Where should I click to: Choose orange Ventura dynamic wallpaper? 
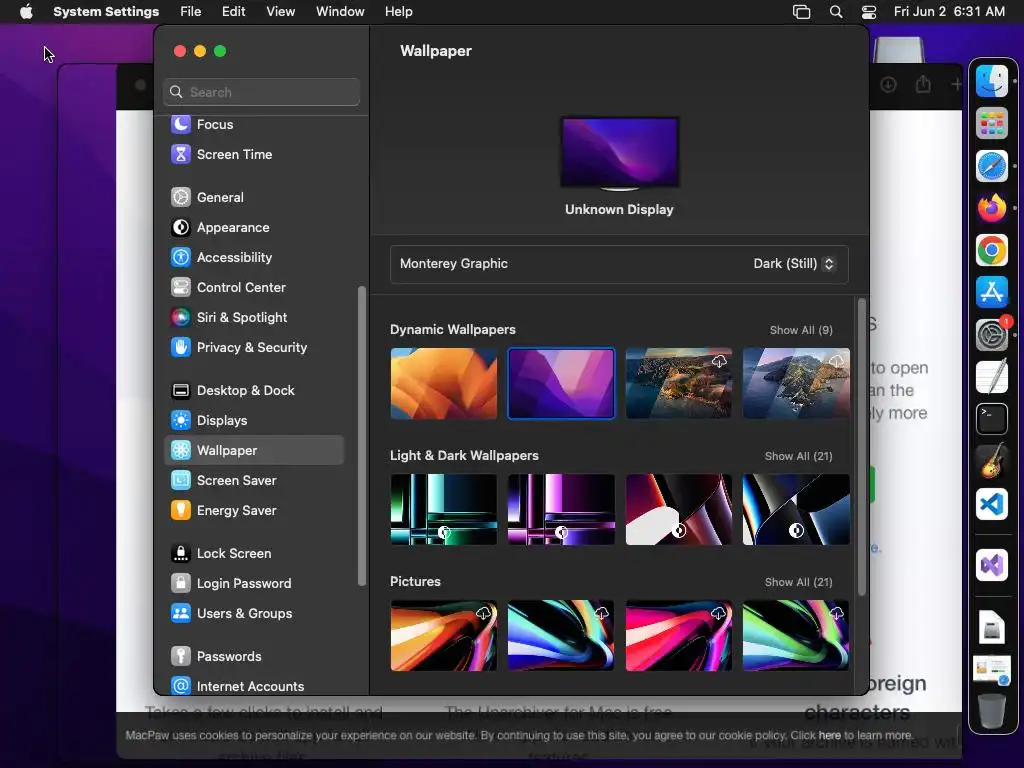443,383
